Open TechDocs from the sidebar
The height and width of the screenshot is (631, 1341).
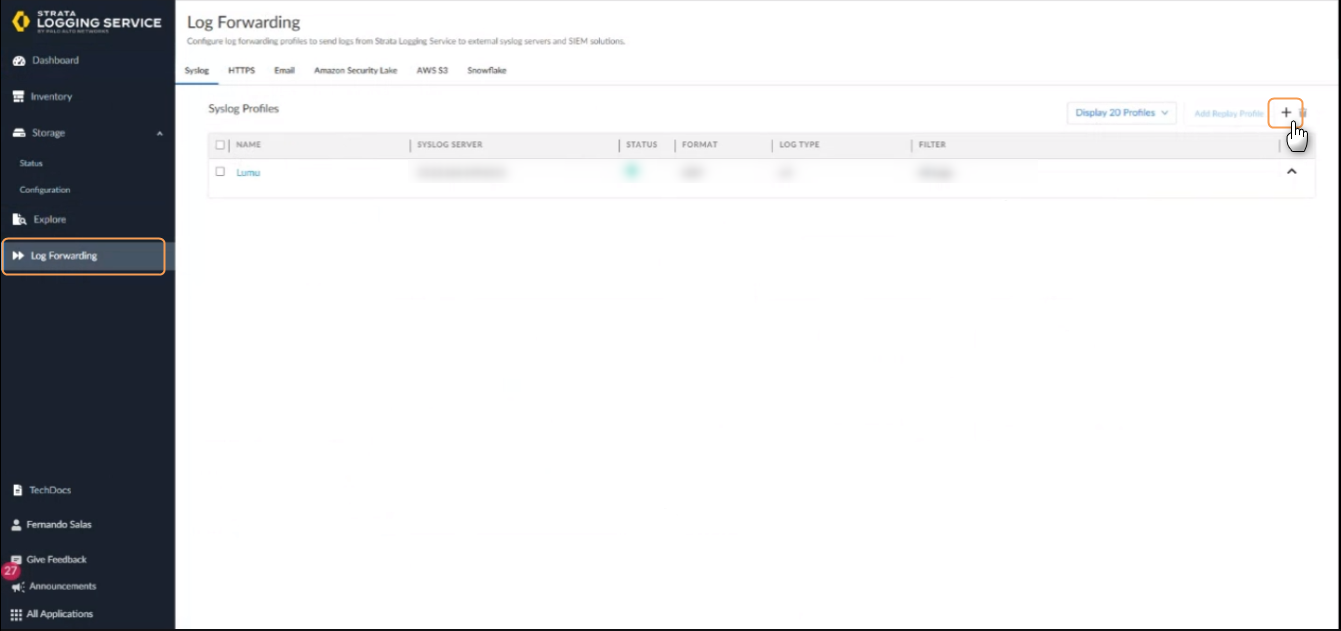click(x=50, y=491)
